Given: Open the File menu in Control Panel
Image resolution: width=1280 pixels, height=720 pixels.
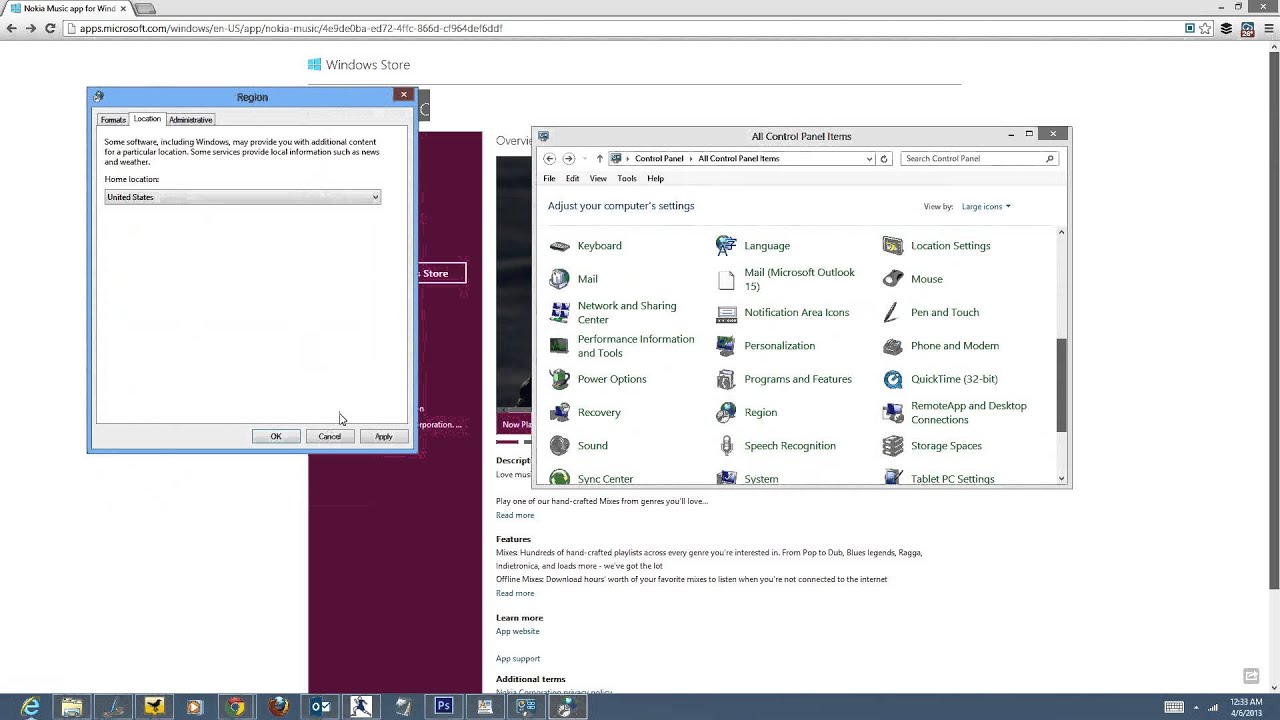Looking at the screenshot, I should (x=549, y=178).
